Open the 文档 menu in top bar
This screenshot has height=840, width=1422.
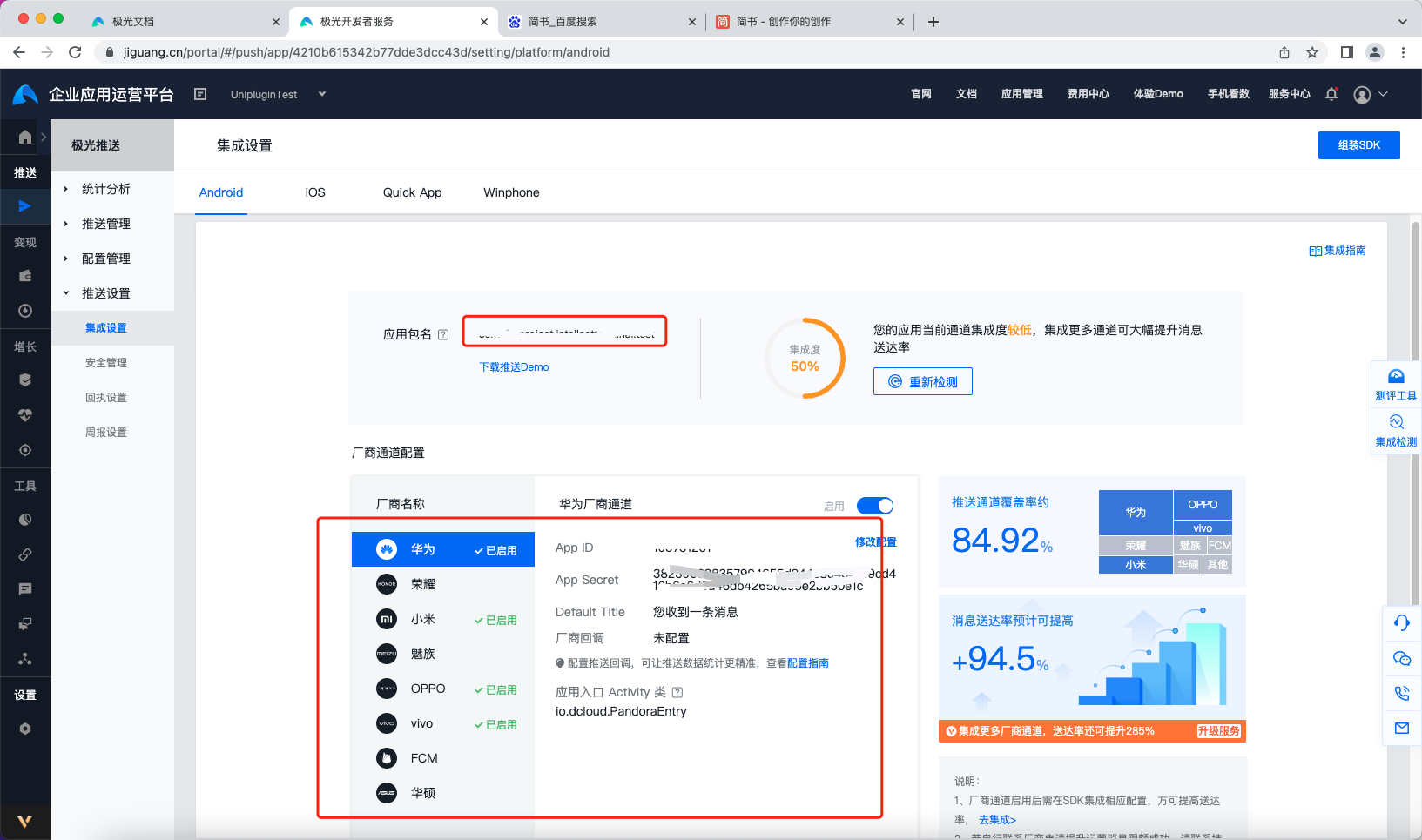pyautogui.click(x=966, y=94)
